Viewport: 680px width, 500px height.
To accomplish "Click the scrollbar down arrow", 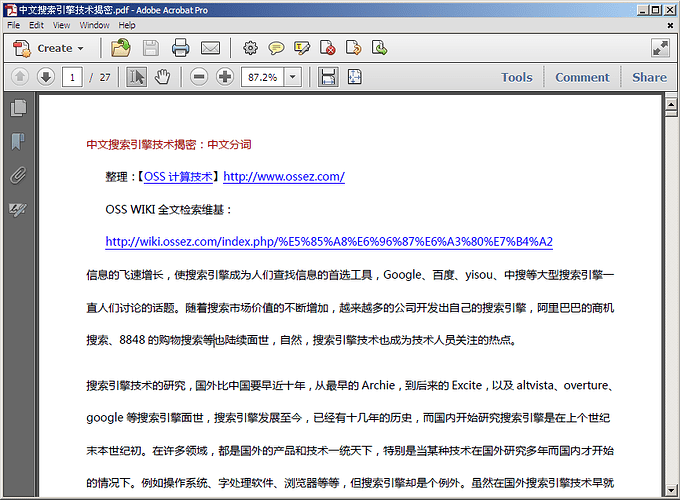I will (x=671, y=490).
